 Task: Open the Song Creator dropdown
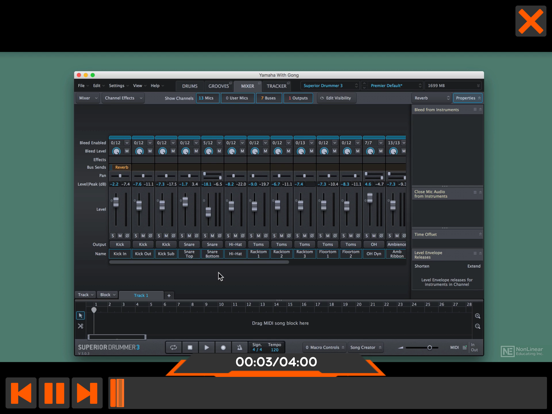coord(365,347)
